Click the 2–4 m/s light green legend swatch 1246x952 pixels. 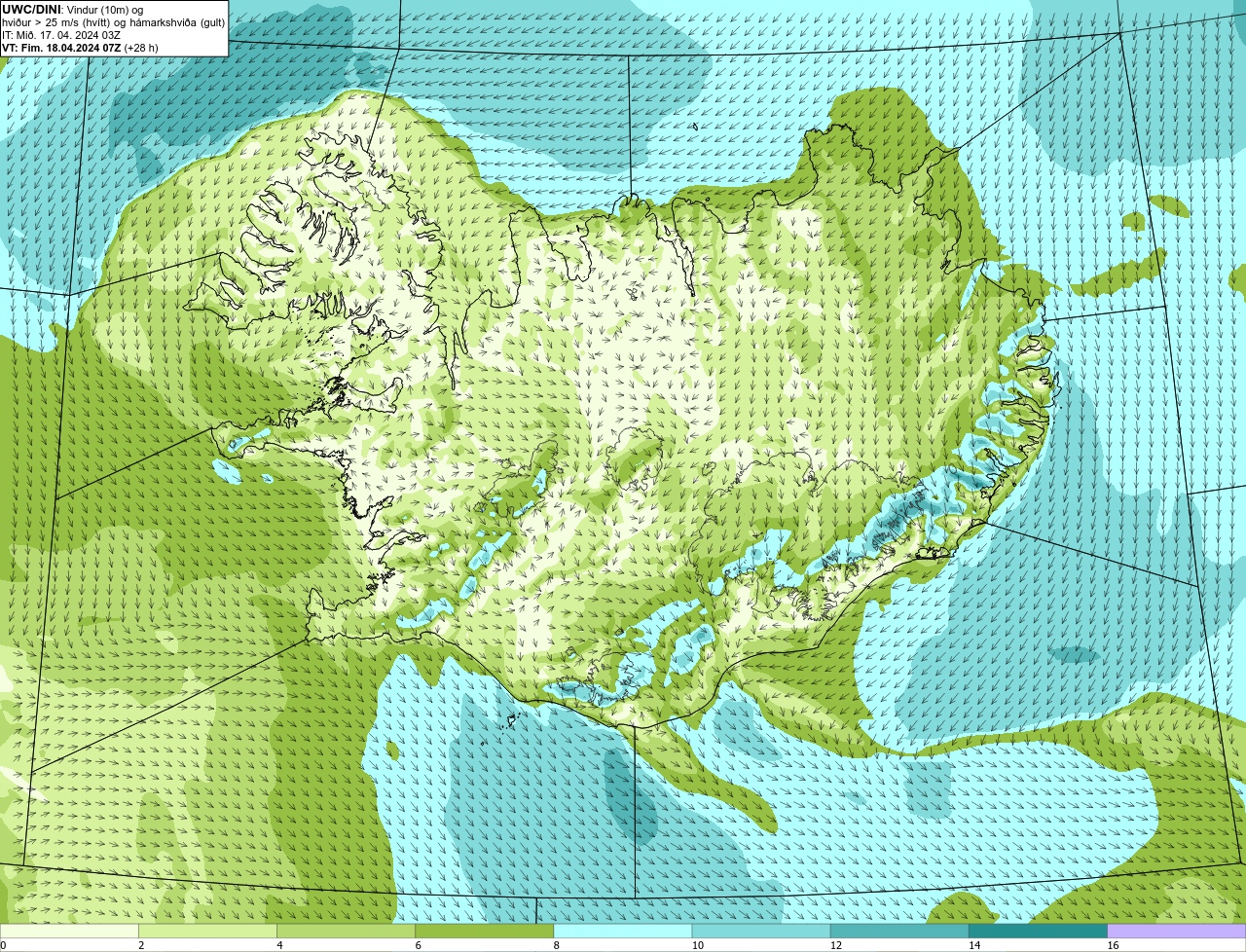click(x=207, y=931)
